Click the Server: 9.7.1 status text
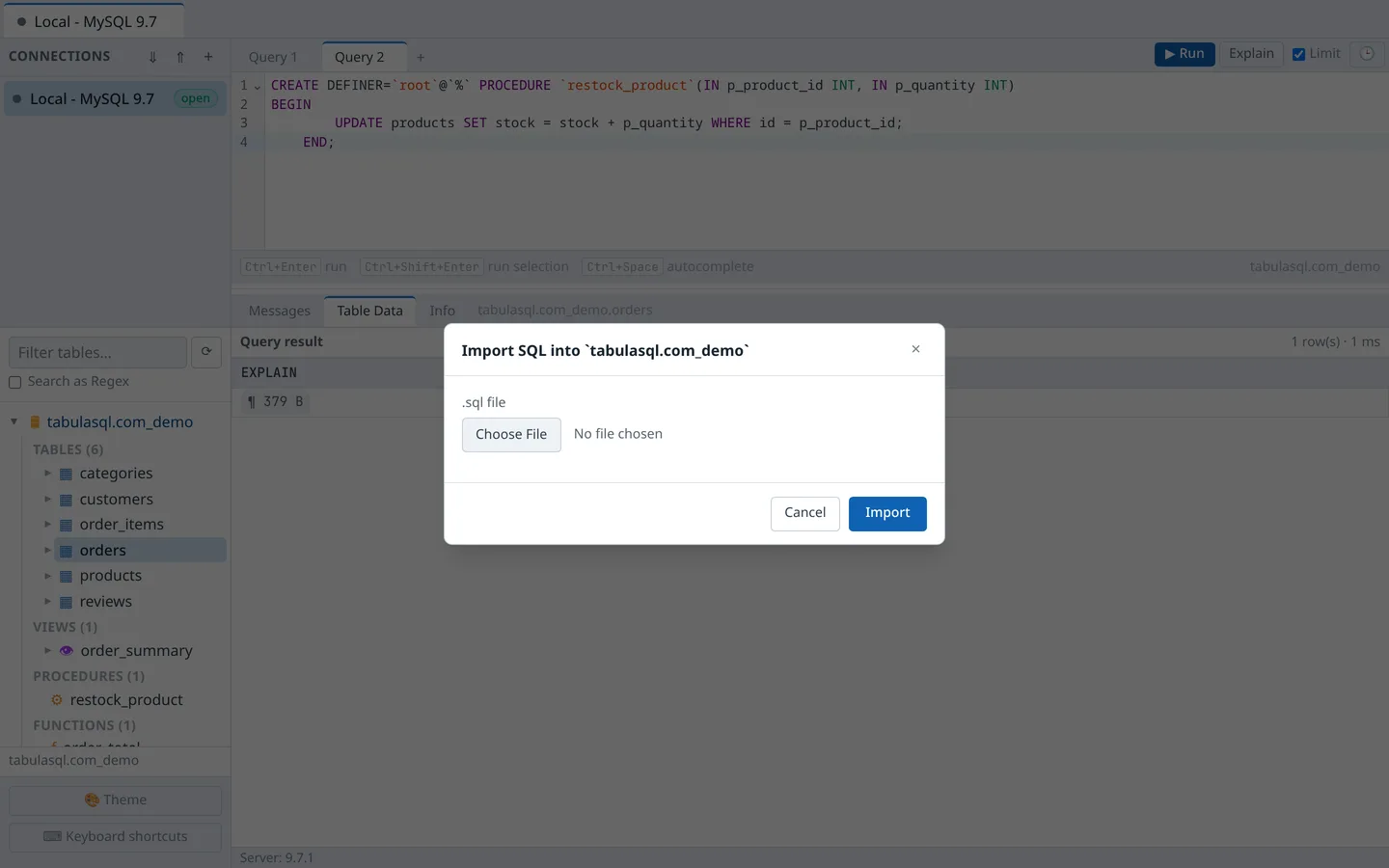The image size is (1389, 868). [277, 857]
